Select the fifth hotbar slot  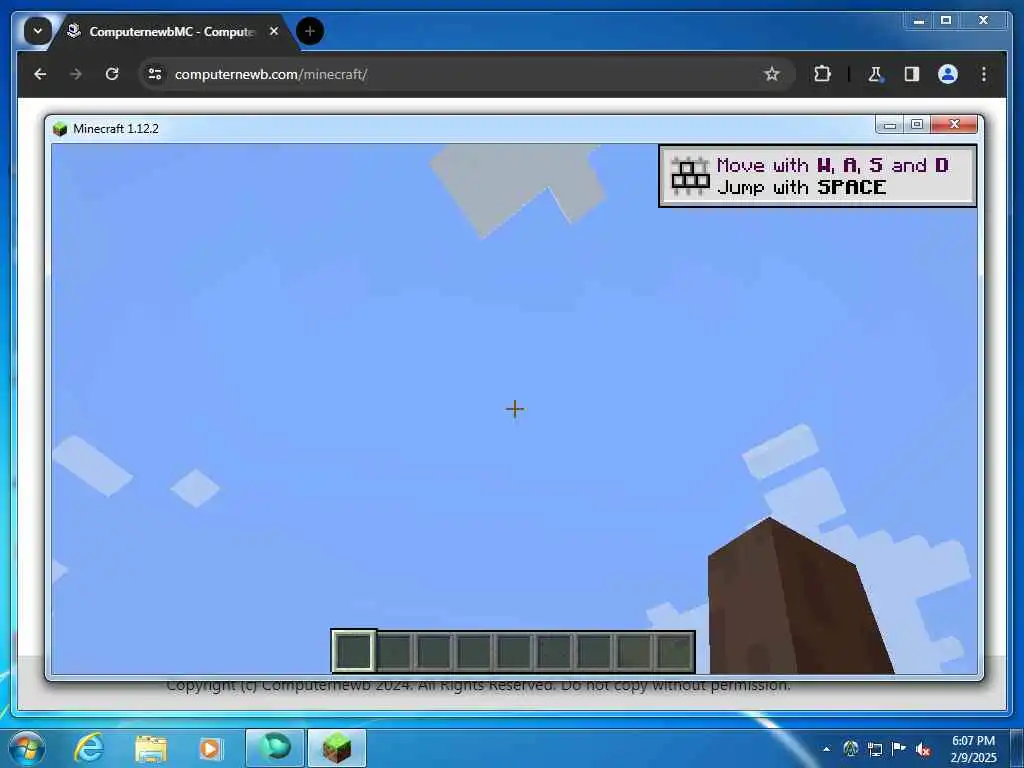point(514,651)
